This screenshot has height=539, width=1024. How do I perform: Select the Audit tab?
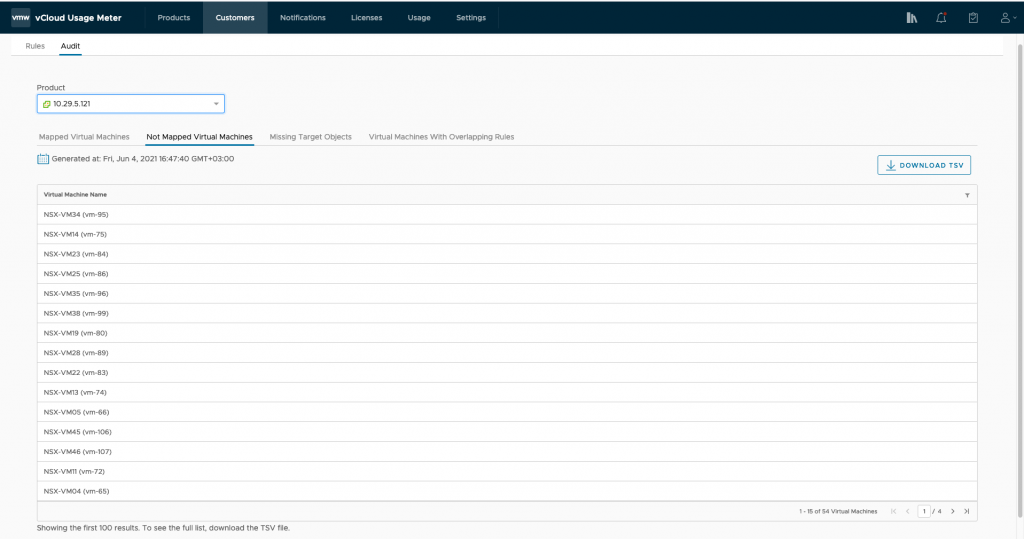[71, 46]
